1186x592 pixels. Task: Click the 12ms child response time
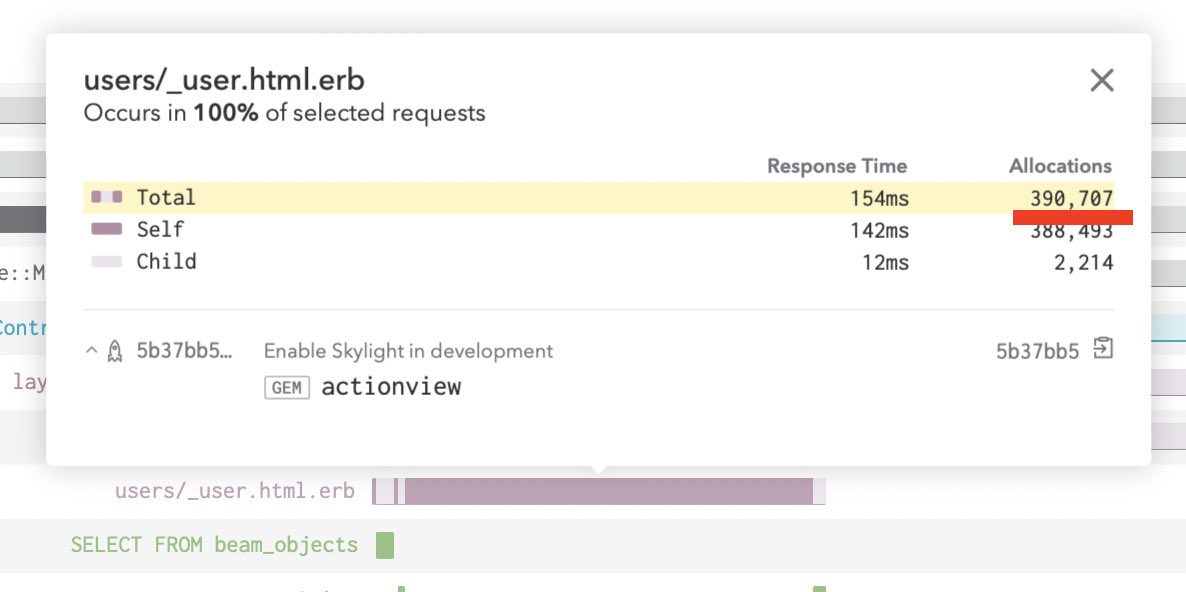pyautogui.click(x=885, y=263)
